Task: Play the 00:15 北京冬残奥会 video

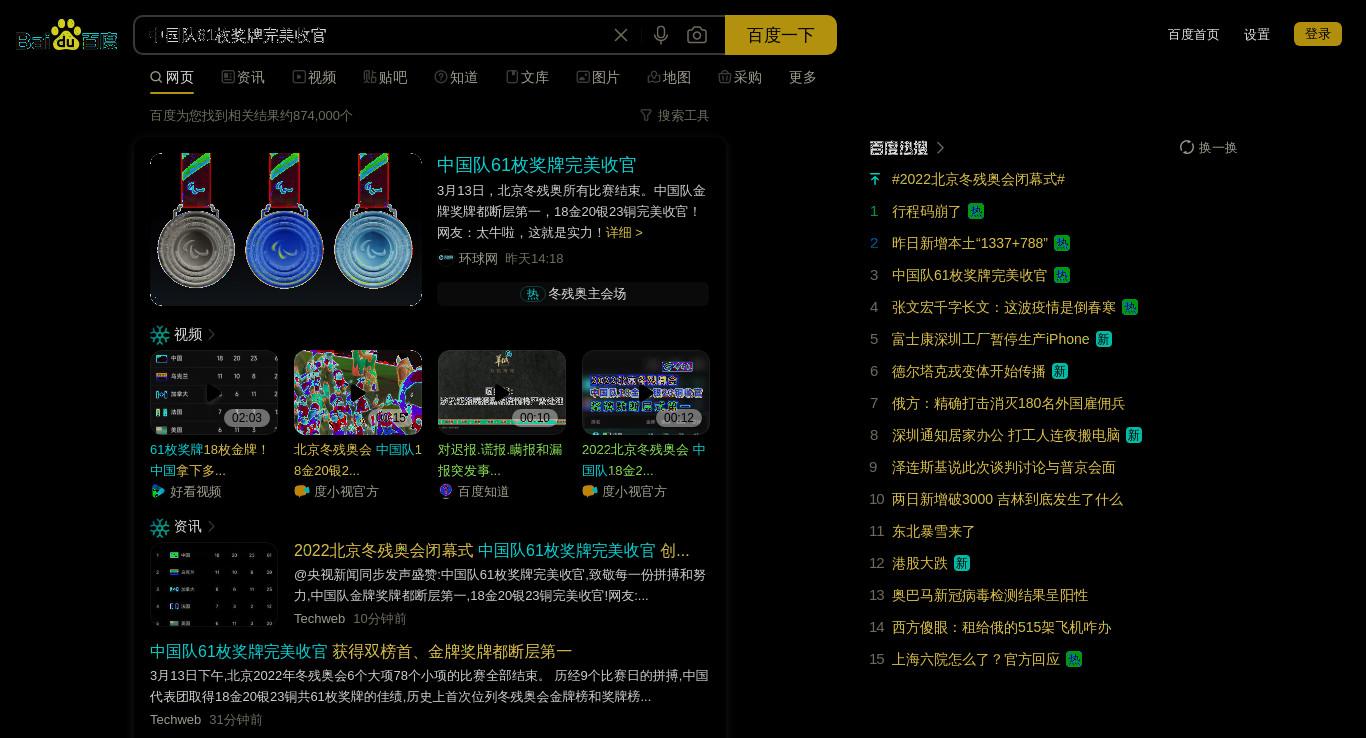Action: pyautogui.click(x=358, y=392)
